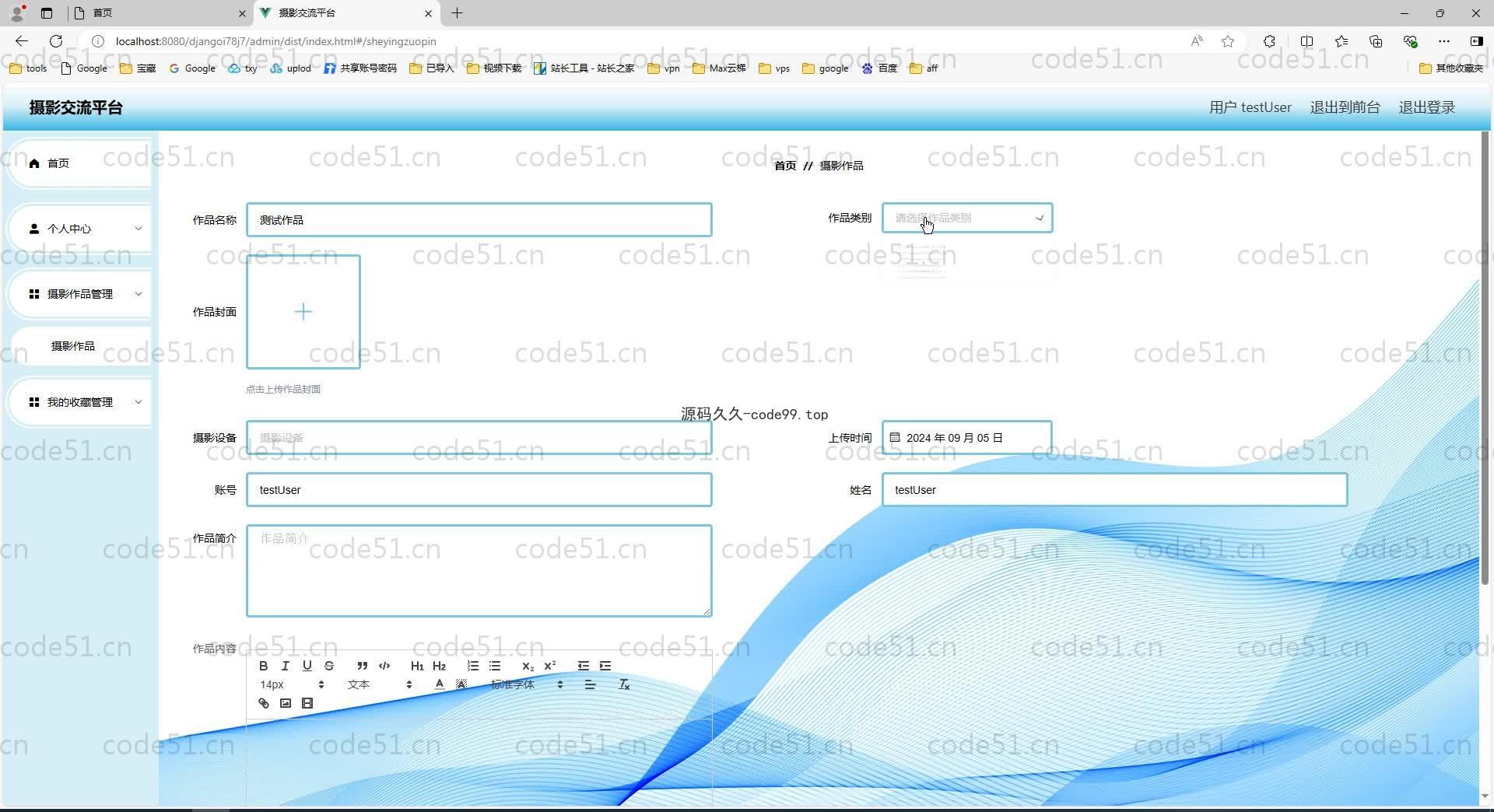
Task: Clear text formatting
Action: (x=623, y=684)
